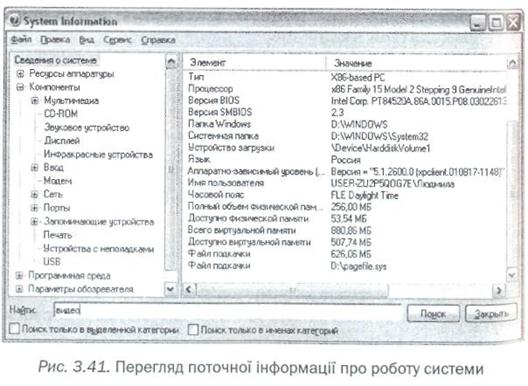Select the Папка Windows row
528x386 pixels.
(x=347, y=124)
